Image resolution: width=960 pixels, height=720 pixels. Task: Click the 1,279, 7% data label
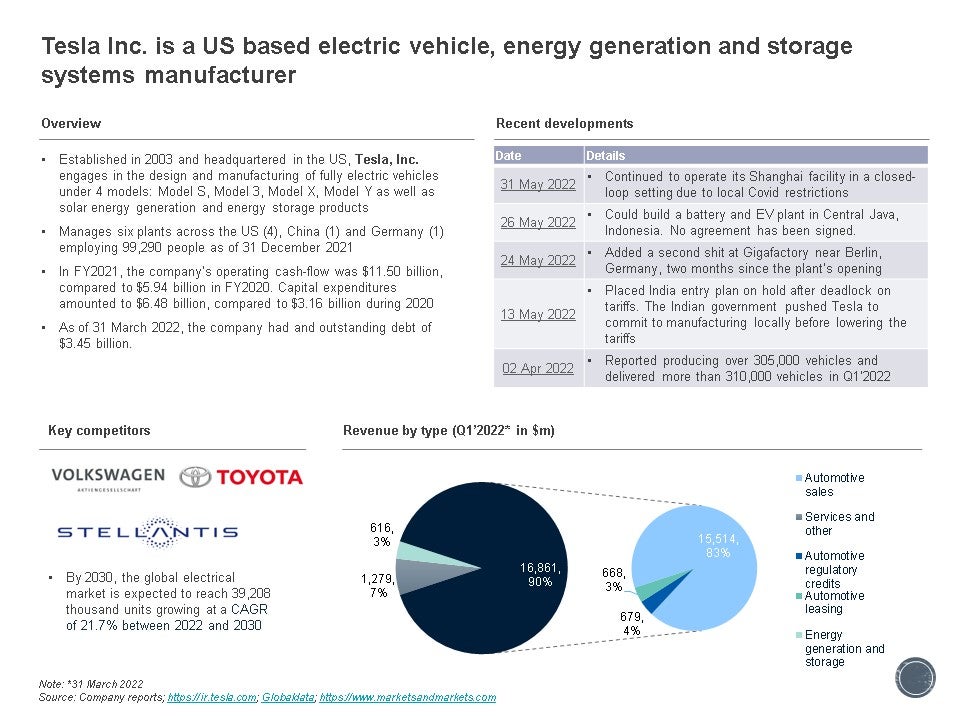pyautogui.click(x=377, y=585)
